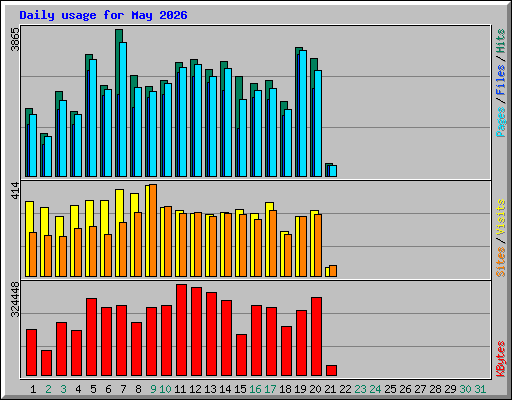Click the cyan pages bar for day 19

pyautogui.click(x=303, y=113)
